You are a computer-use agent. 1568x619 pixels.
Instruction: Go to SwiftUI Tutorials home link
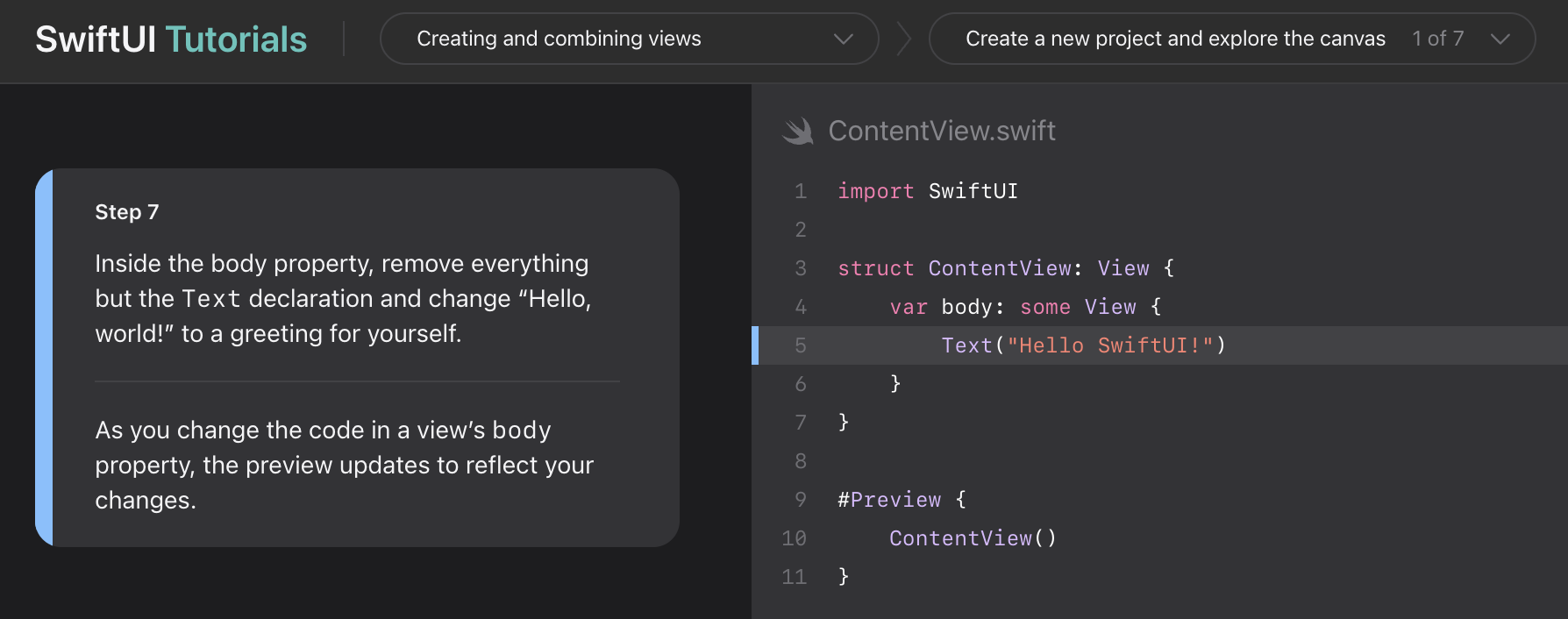171,39
